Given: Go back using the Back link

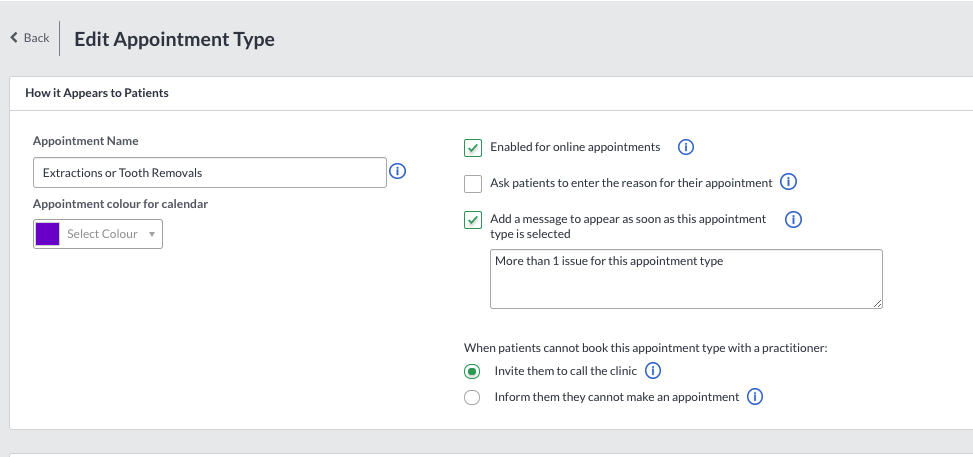Looking at the screenshot, I should [x=29, y=38].
